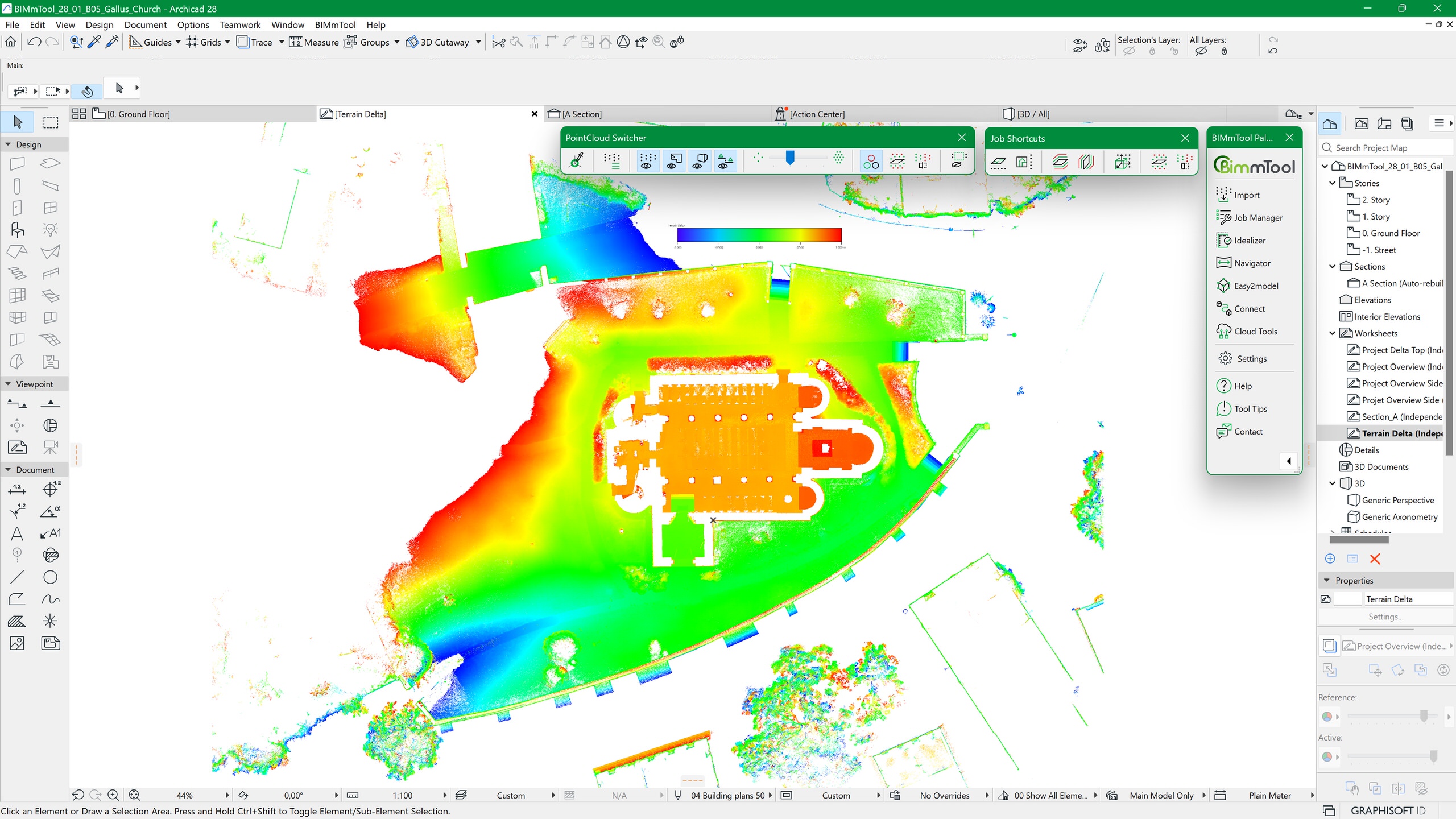Open Cloud Tools in BIMmTool palette
The image size is (1456, 819).
1255,332
